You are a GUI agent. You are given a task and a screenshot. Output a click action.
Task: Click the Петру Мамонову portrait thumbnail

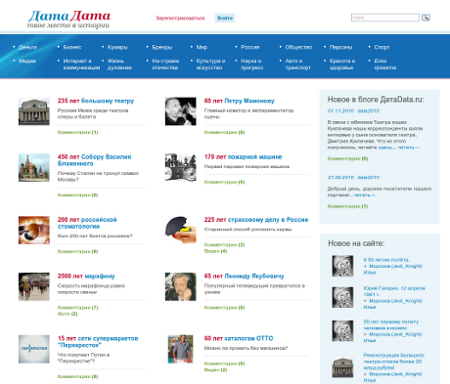point(181,111)
